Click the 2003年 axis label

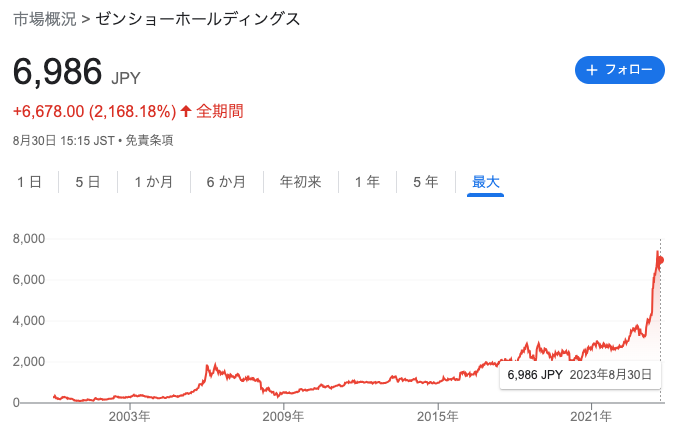[x=130, y=416]
